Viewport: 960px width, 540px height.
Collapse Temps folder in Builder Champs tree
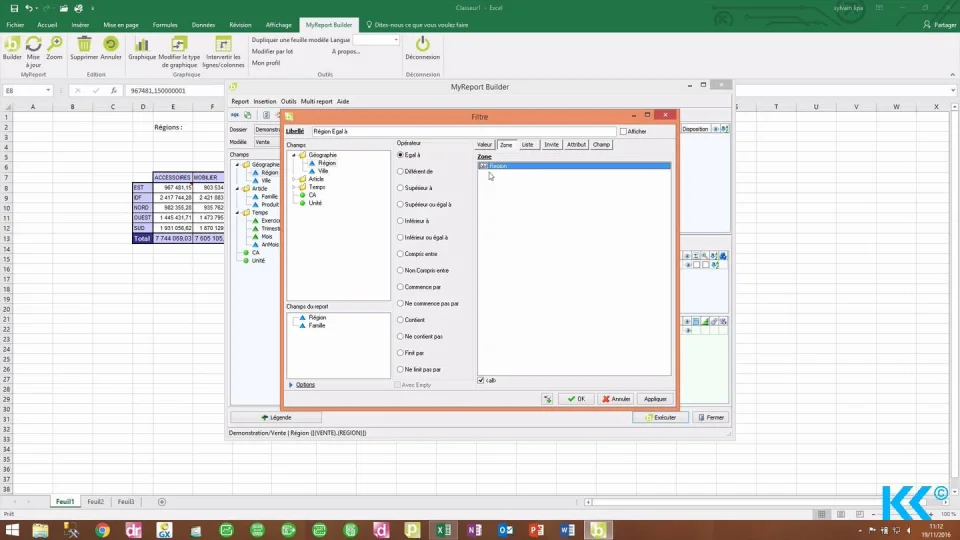click(238, 212)
